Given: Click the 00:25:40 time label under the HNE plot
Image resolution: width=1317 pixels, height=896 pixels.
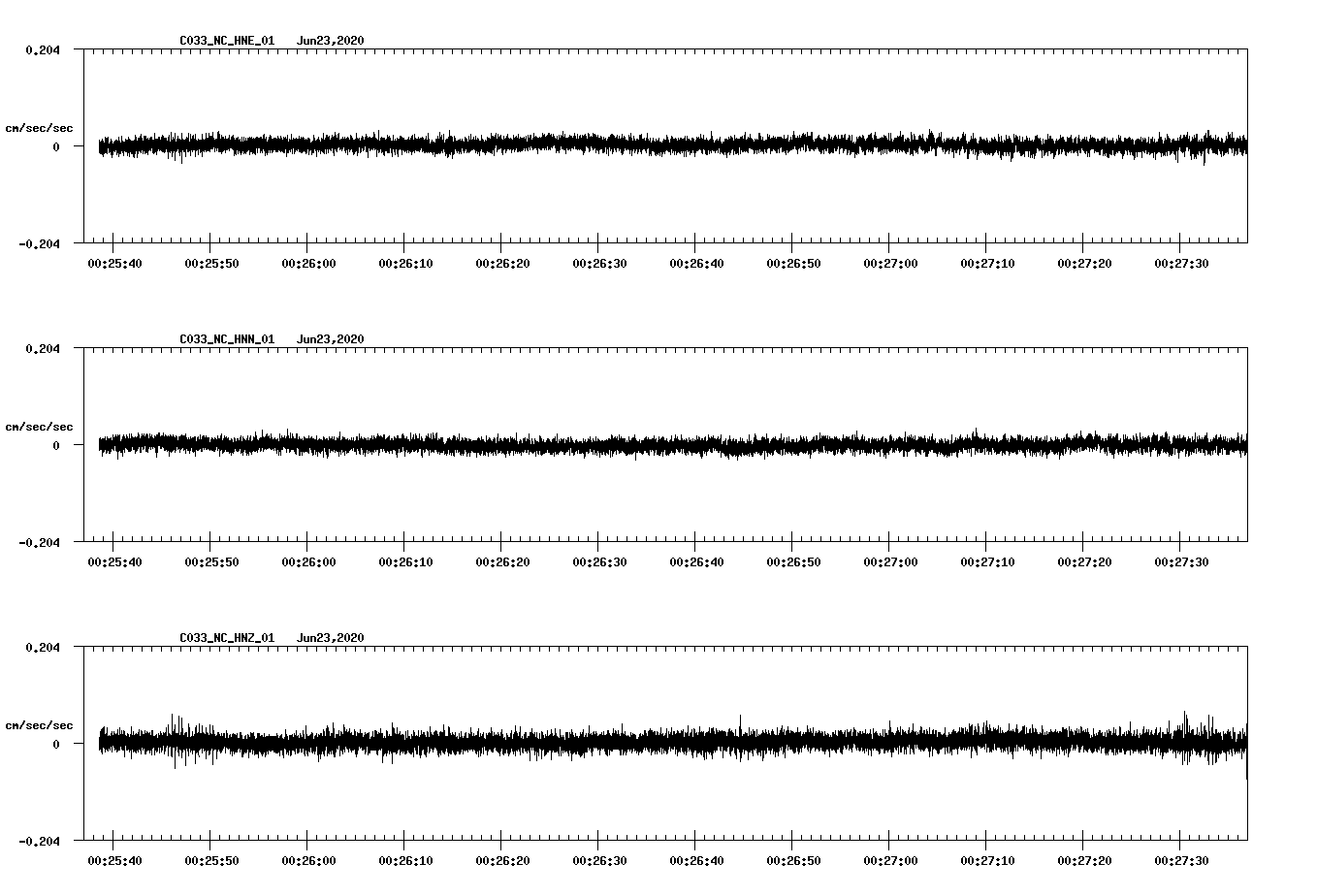Looking at the screenshot, I should pos(114,264).
